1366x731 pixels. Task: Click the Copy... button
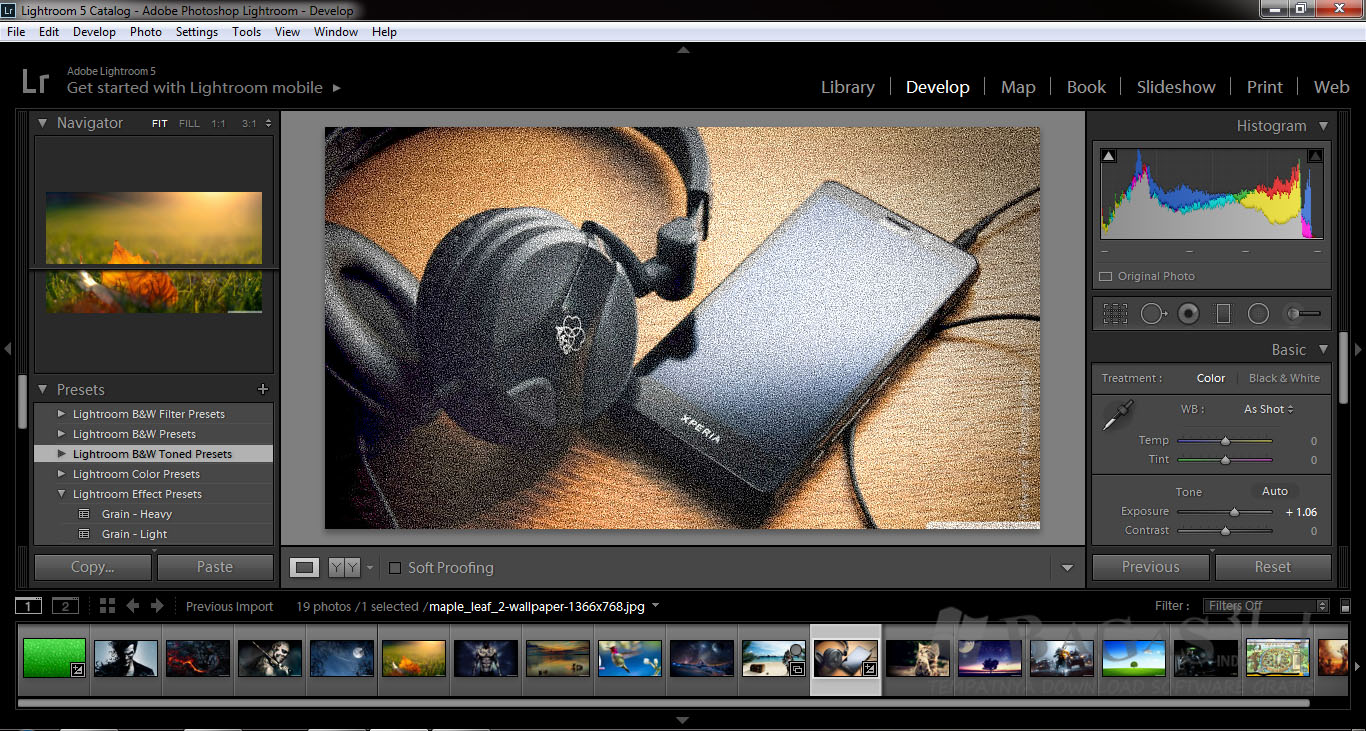tap(93, 567)
